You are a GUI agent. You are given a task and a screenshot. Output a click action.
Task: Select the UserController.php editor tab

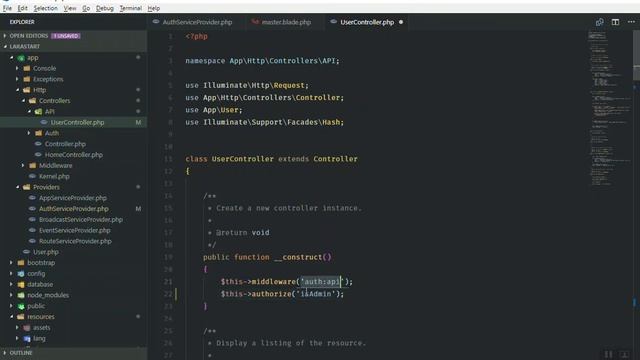click(x=366, y=22)
